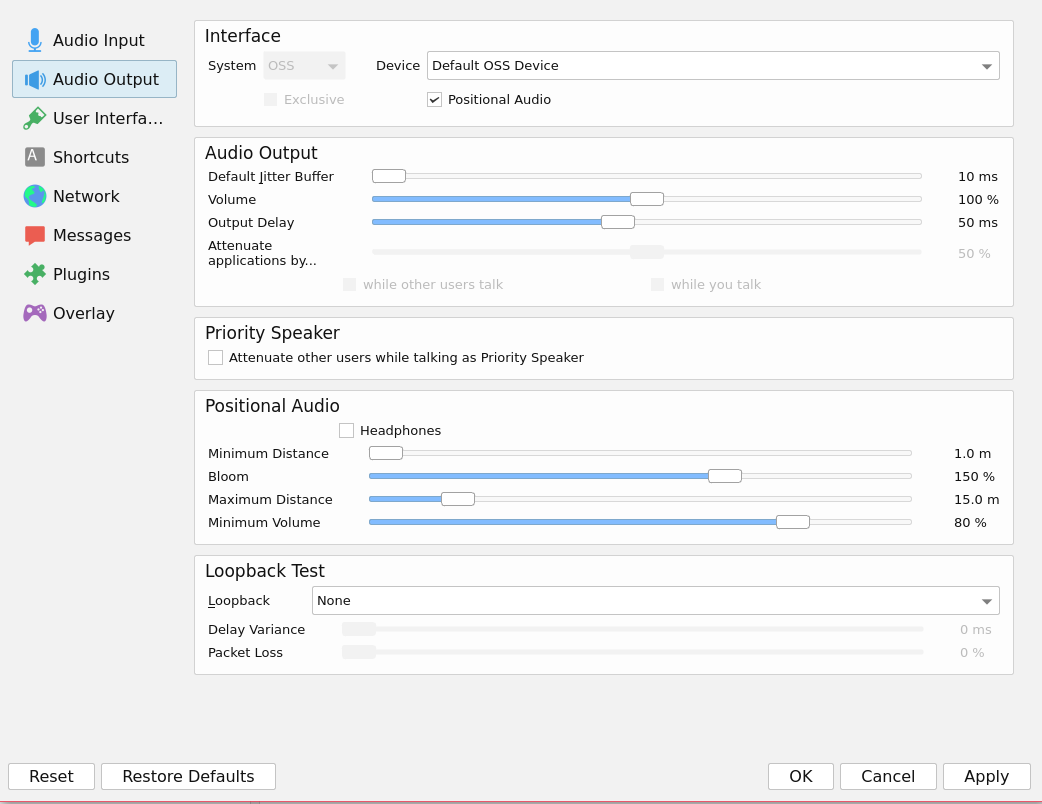Image resolution: width=1042 pixels, height=804 pixels.
Task: Open Plugins via the puzzle piece icon
Action: [35, 274]
